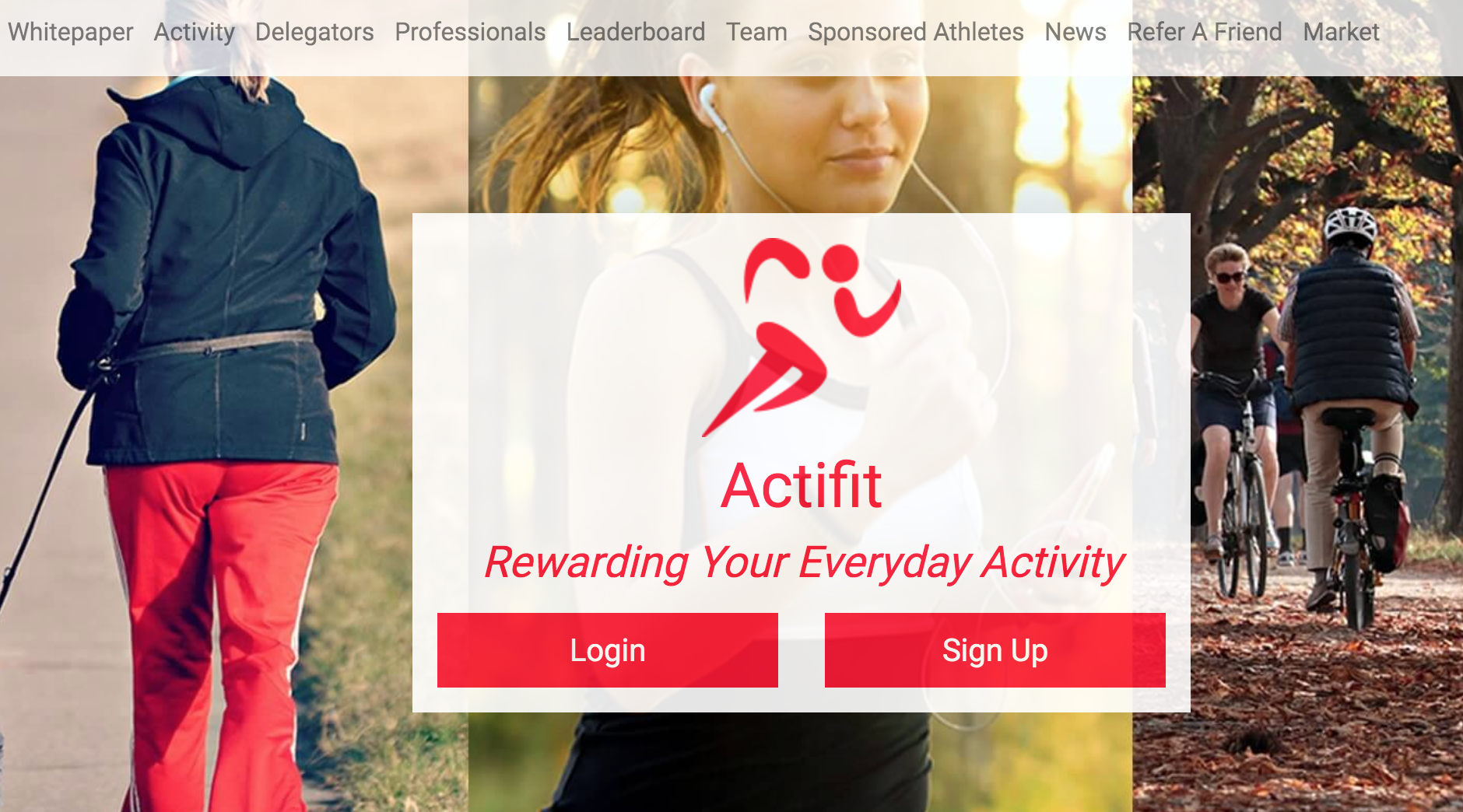1463x812 pixels.
Task: Open the Delegators page
Action: point(314,32)
